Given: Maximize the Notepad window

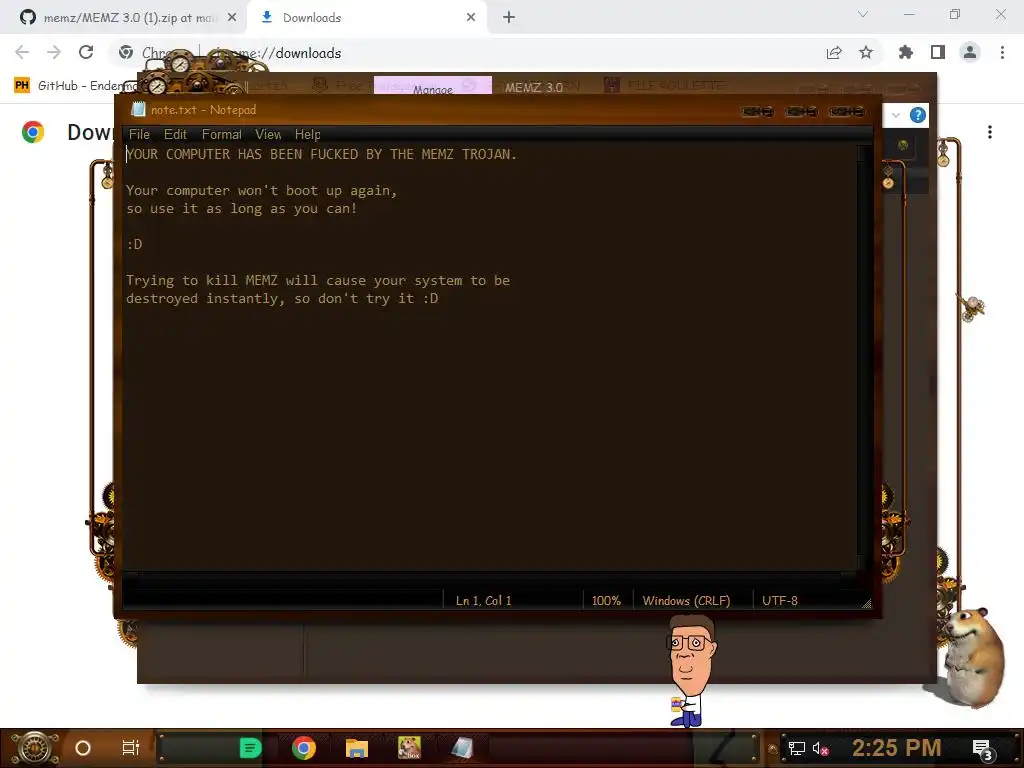Looking at the screenshot, I should [802, 112].
